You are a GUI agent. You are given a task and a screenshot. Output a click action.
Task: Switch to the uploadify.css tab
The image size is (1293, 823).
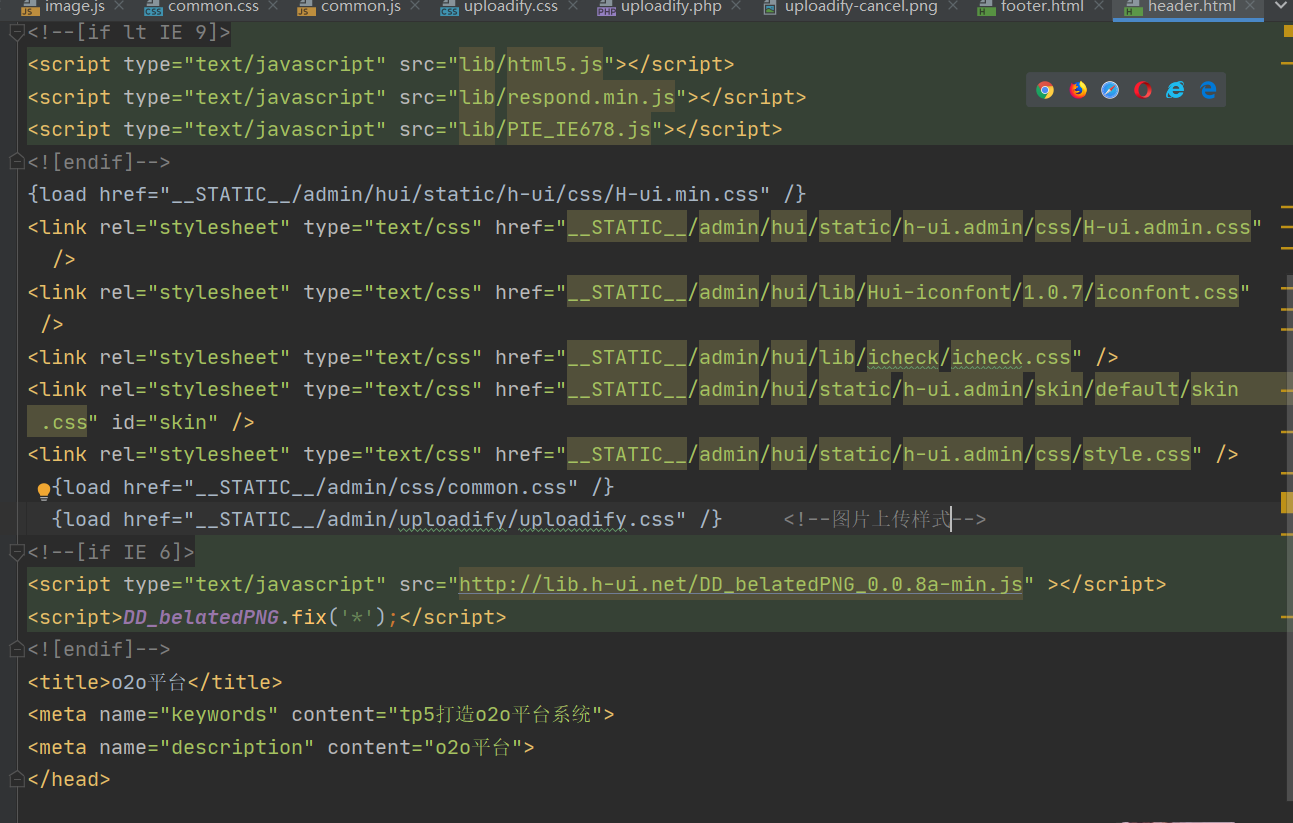(510, 7)
